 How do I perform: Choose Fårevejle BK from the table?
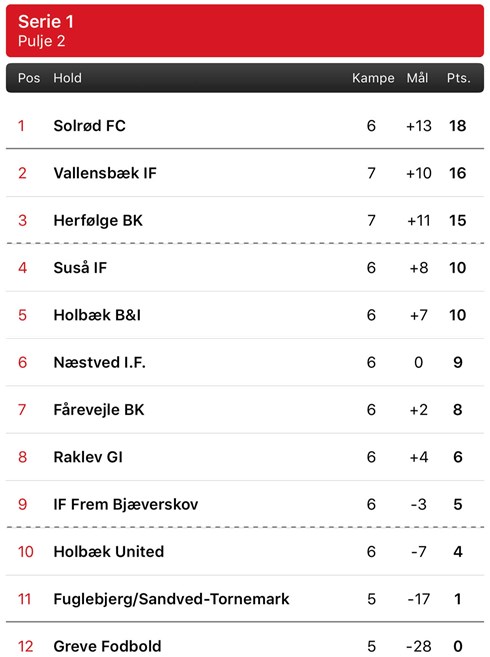coord(245,409)
